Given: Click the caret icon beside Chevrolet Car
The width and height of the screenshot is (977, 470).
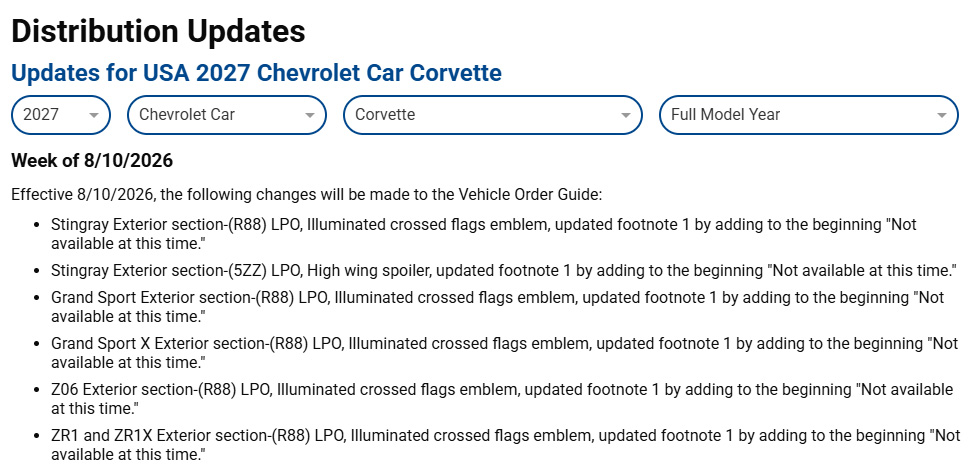Looking at the screenshot, I should tap(310, 115).
